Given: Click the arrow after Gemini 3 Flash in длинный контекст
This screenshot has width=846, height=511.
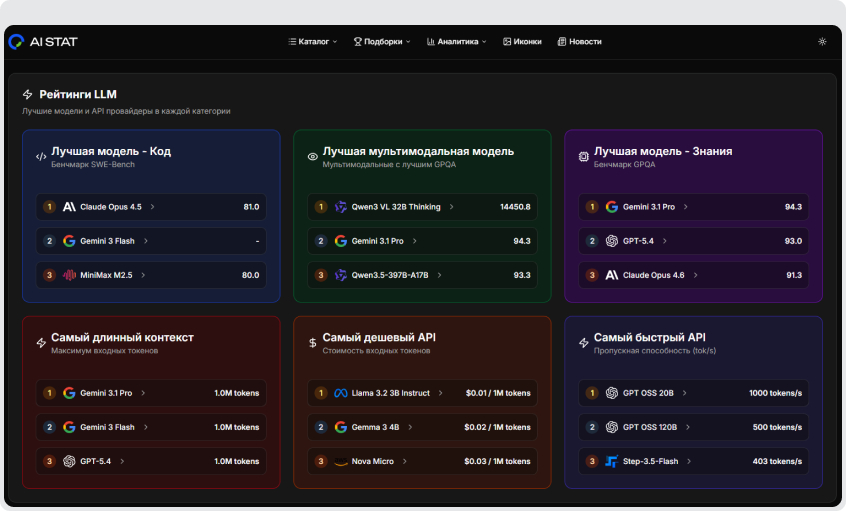Looking at the screenshot, I should (x=145, y=427).
